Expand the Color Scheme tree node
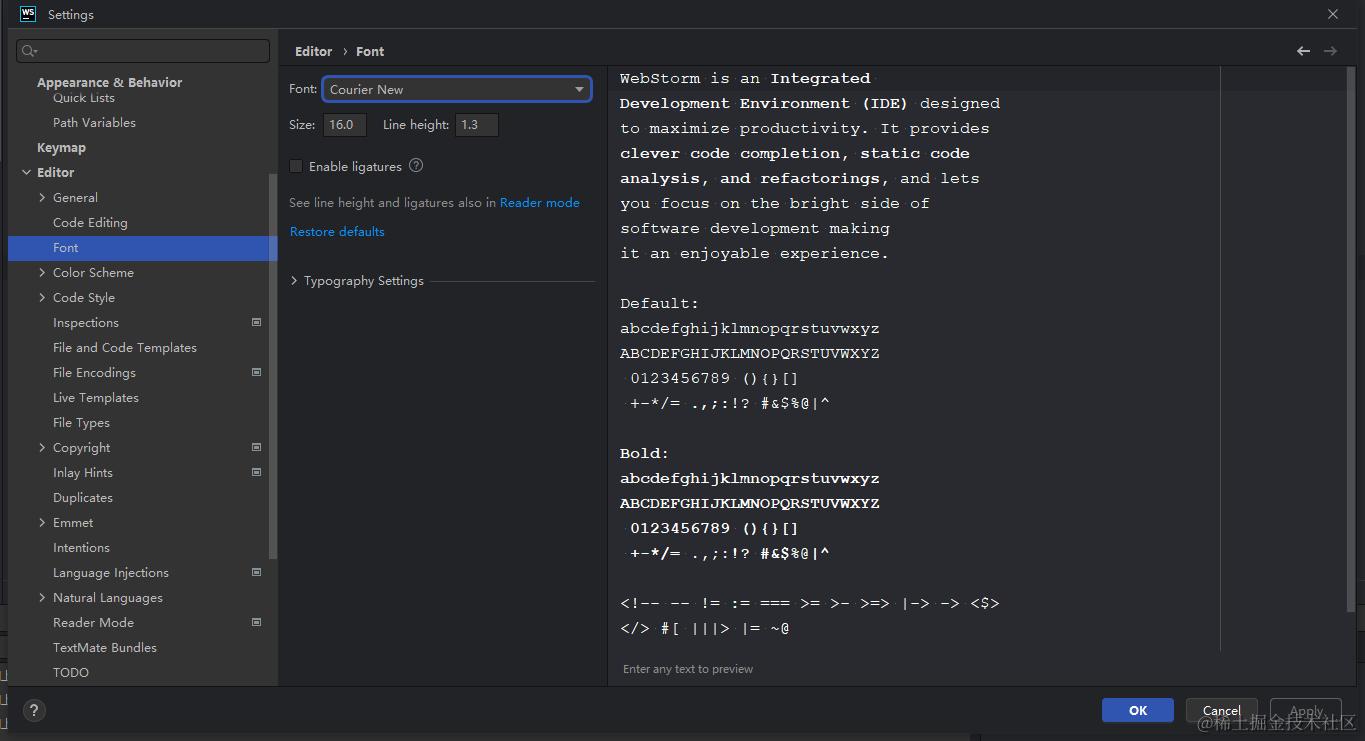The image size is (1365, 741). click(x=42, y=272)
